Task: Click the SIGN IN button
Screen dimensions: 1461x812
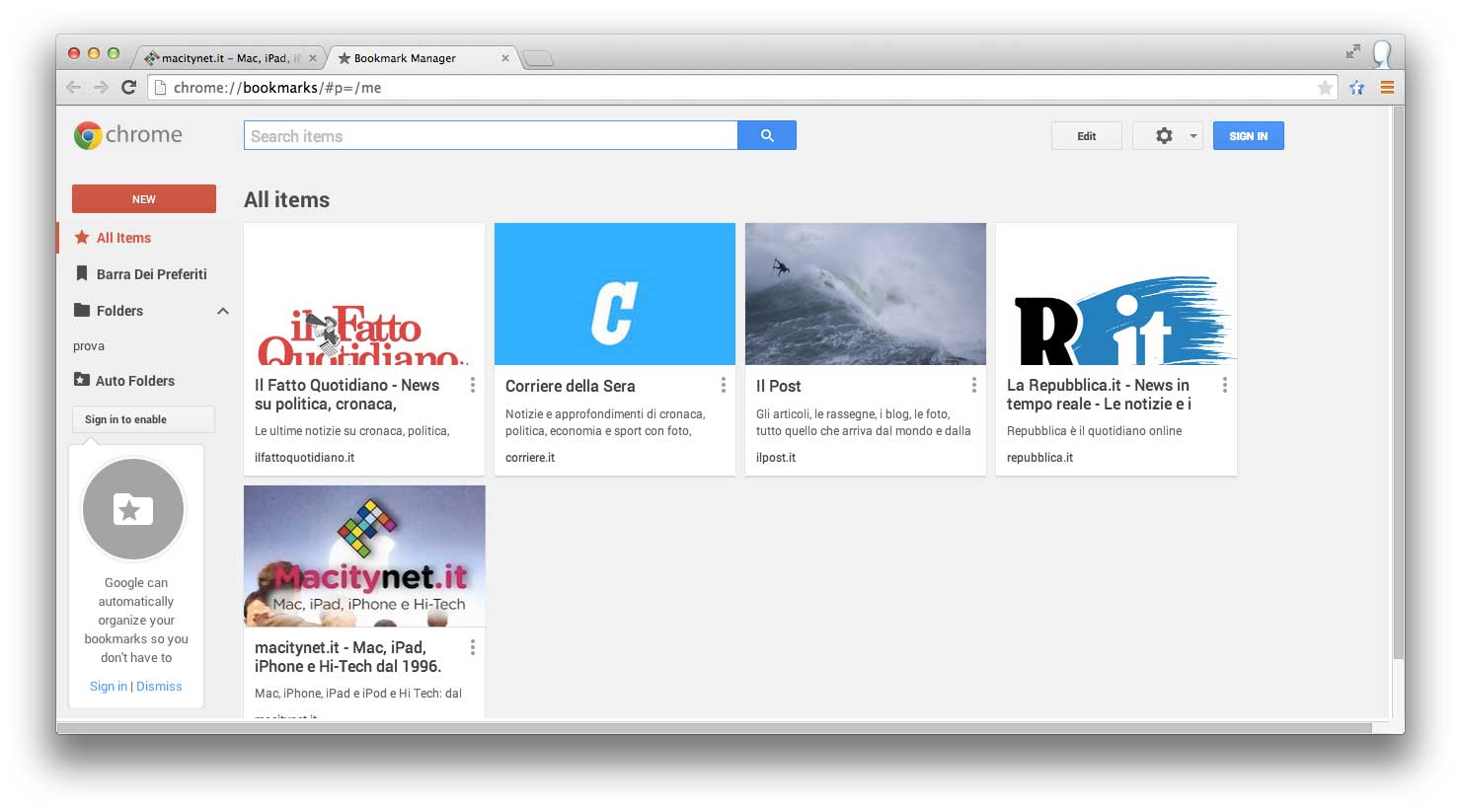Action: [1249, 136]
